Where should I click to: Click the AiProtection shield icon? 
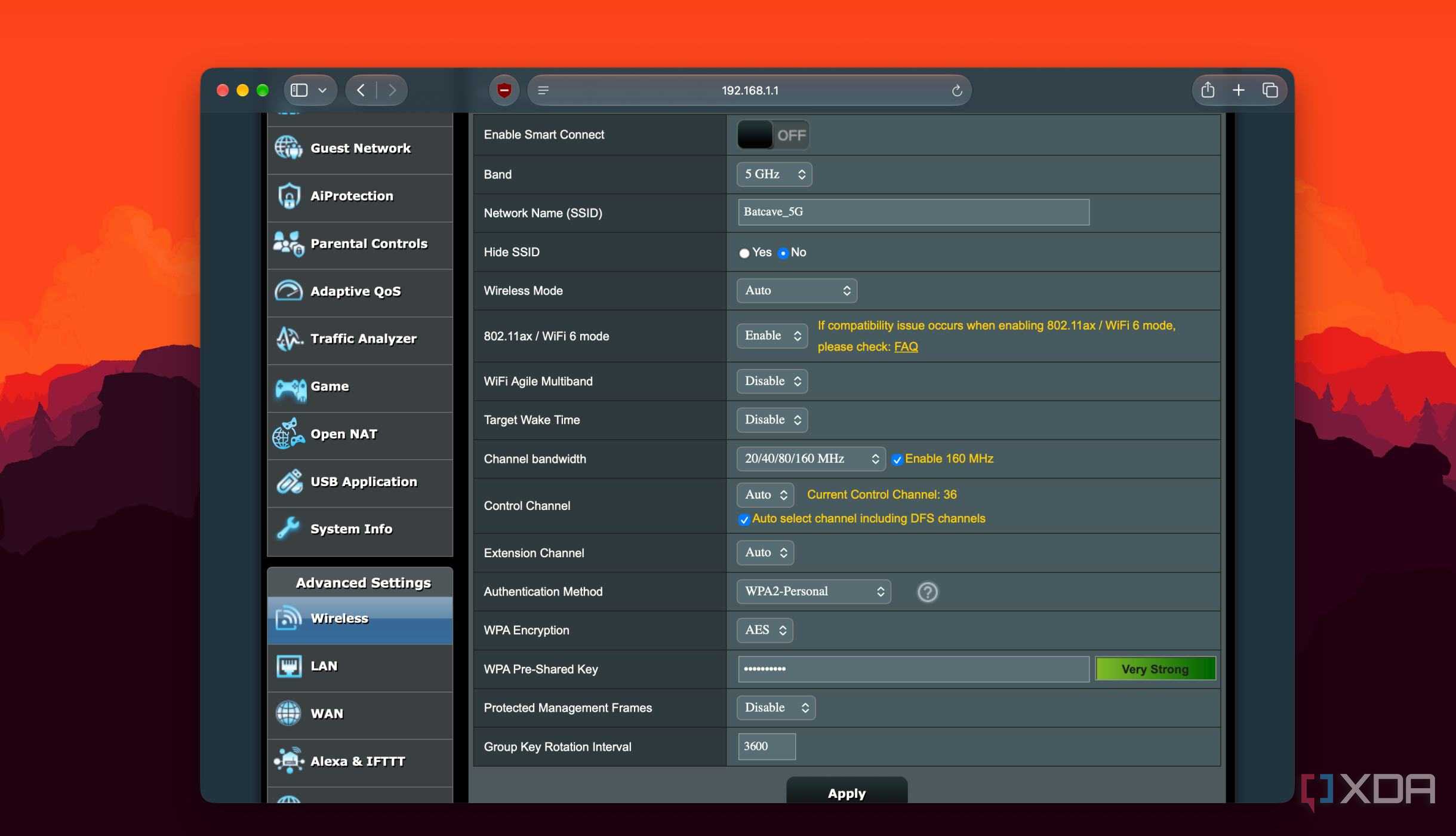click(x=289, y=196)
